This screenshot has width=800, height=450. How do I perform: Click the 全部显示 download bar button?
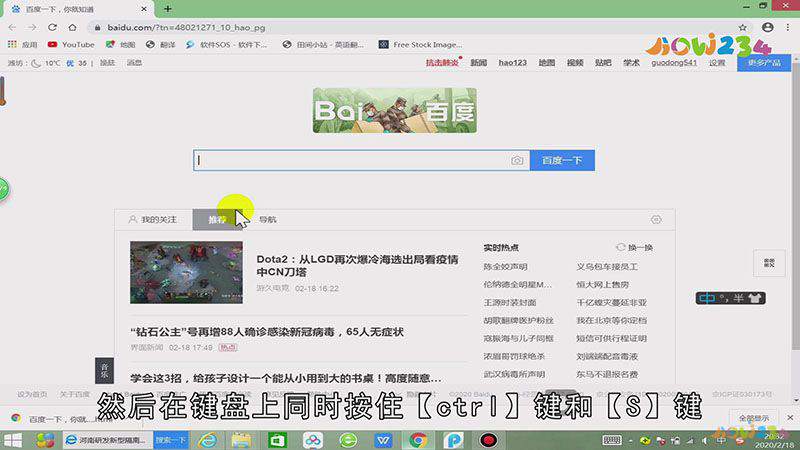coord(754,418)
